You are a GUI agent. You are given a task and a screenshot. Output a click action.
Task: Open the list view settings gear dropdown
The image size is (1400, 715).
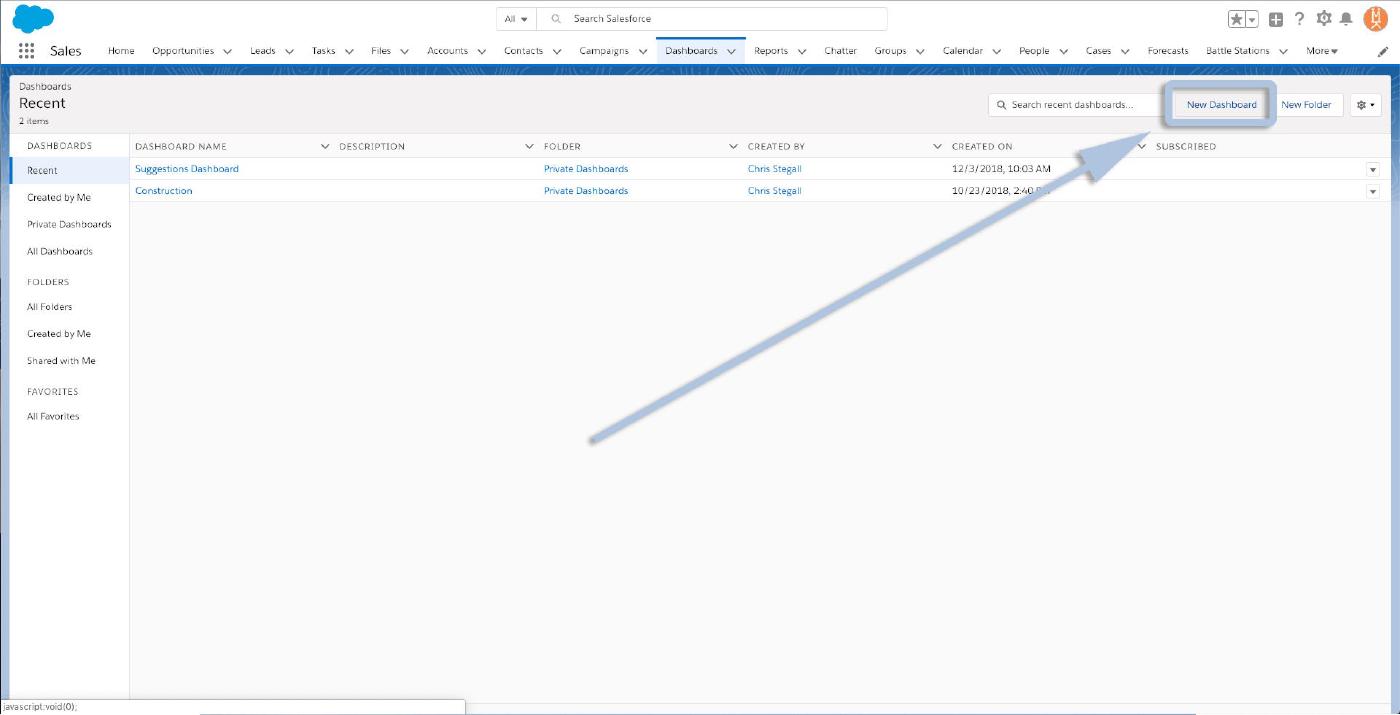pos(1365,105)
